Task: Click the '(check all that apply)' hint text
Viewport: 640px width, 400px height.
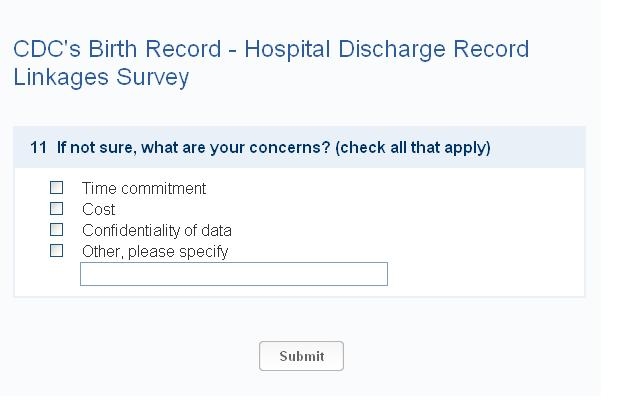Action: (412, 147)
